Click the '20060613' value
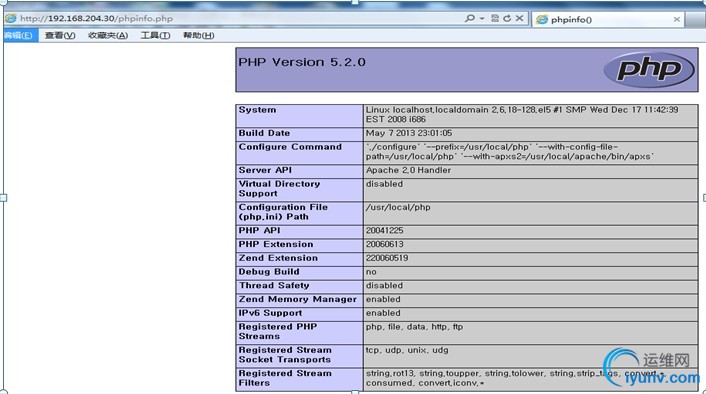Image resolution: width=706 pixels, height=394 pixels. [385, 245]
